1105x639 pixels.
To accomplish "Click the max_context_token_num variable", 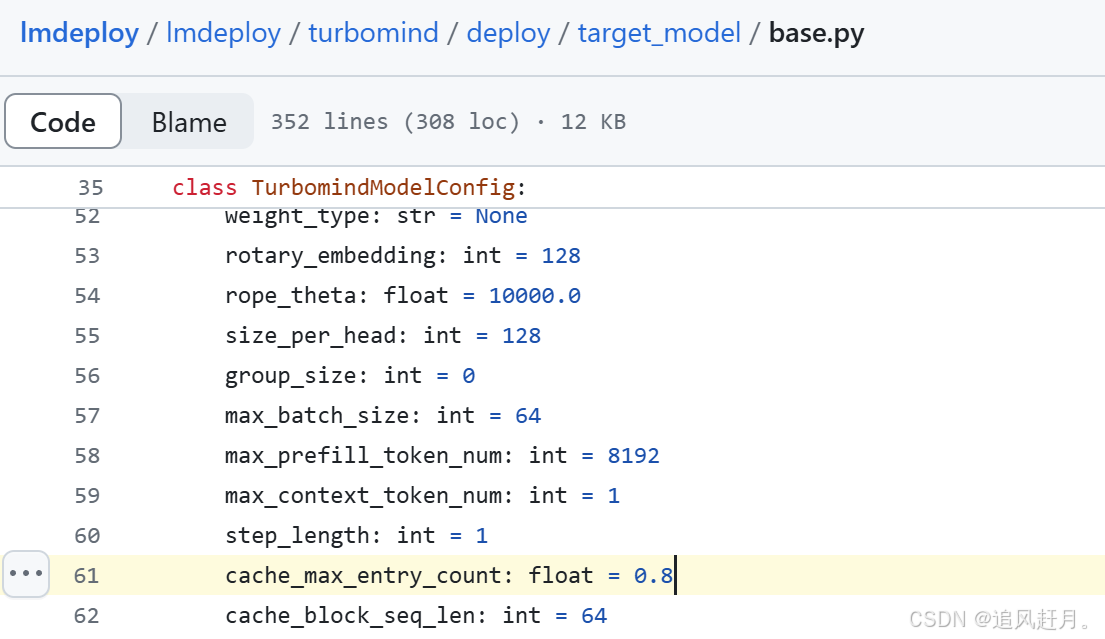I will point(364,496).
